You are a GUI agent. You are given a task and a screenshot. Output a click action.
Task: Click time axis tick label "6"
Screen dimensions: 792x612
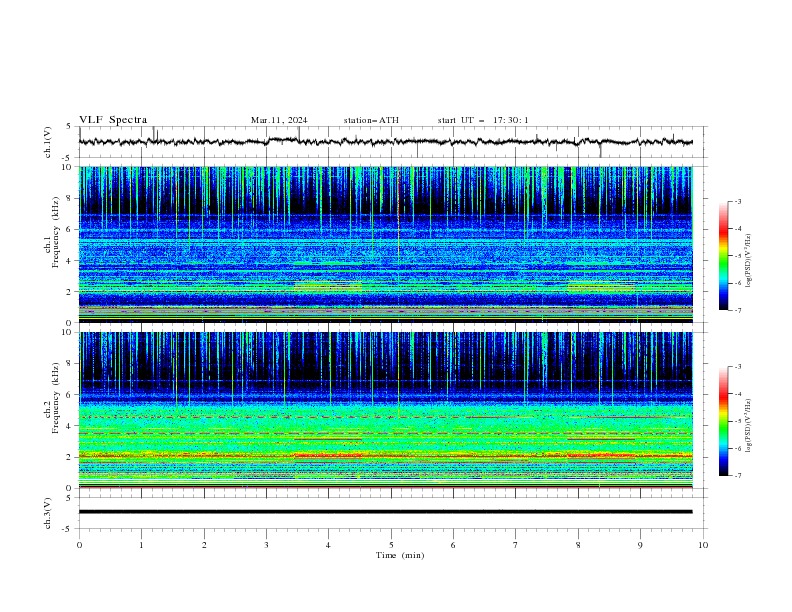click(453, 545)
